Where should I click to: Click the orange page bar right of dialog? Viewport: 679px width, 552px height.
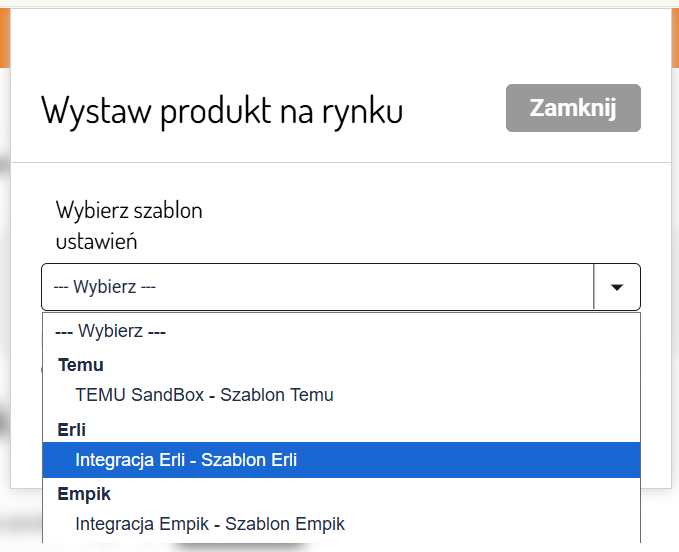pos(675,40)
